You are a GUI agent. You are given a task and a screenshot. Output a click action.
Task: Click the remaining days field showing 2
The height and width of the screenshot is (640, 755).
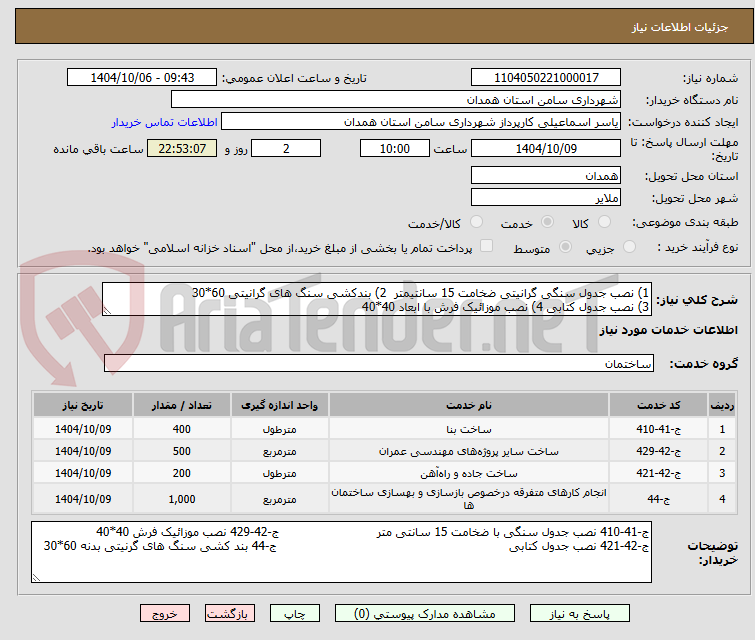click(286, 148)
